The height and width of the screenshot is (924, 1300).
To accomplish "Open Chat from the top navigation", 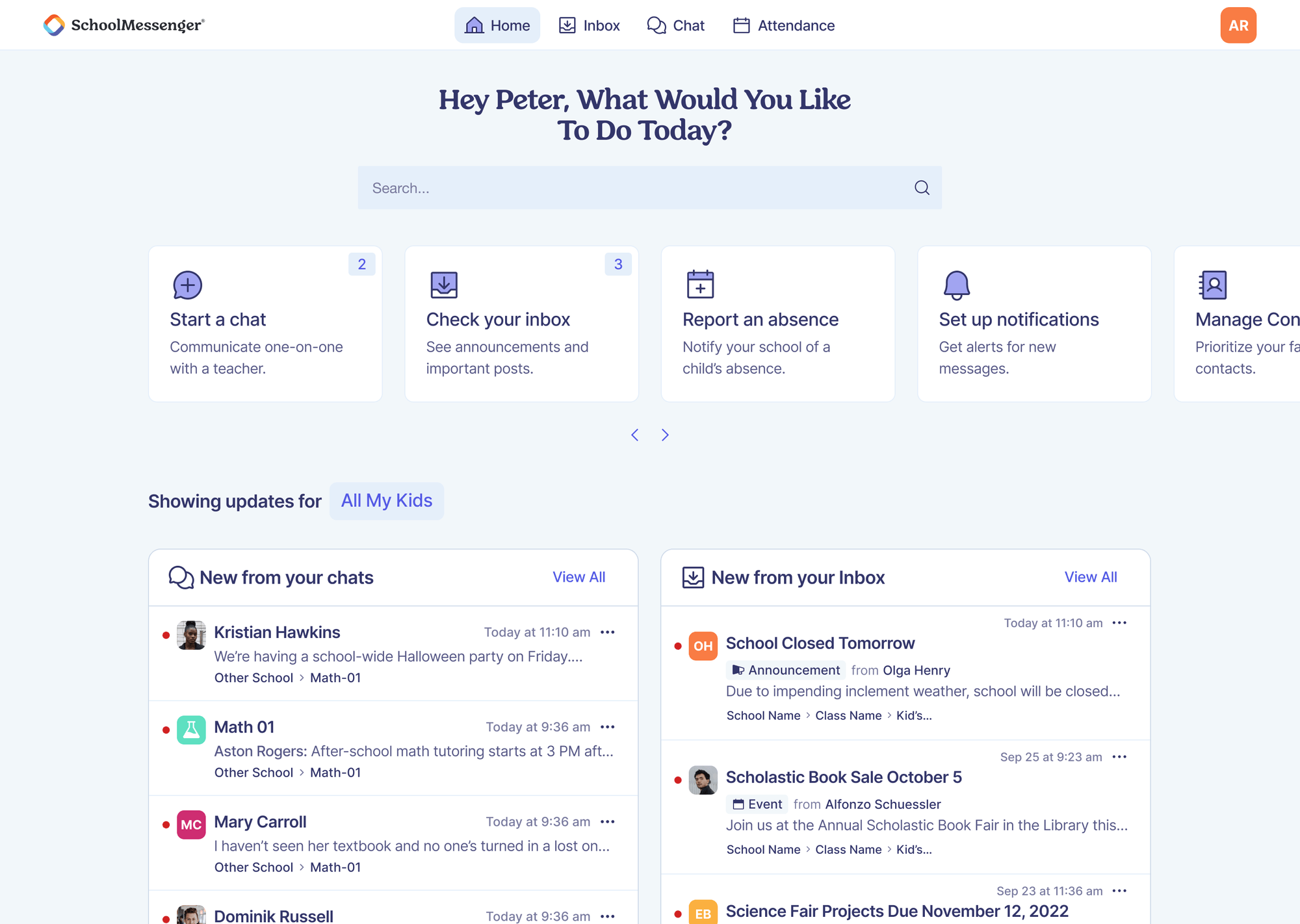I will 676,25.
